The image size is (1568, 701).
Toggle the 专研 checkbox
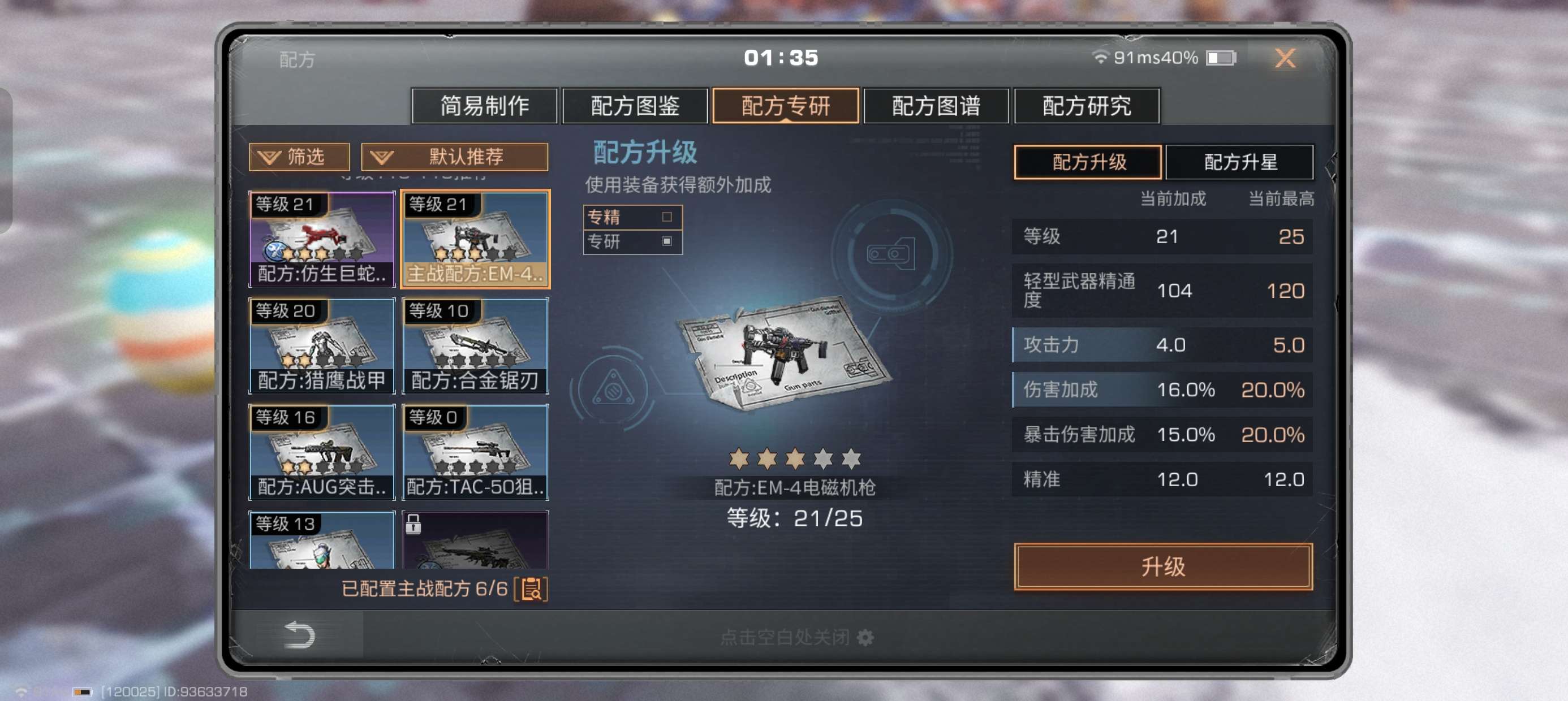[x=666, y=241]
